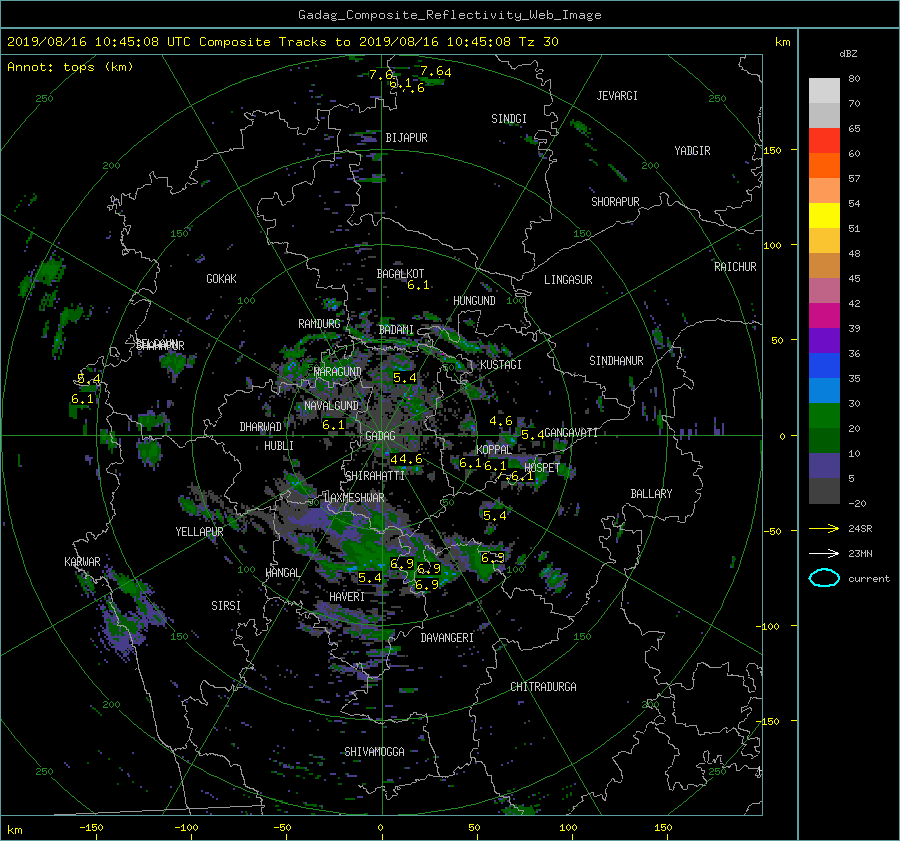The image size is (900, 841).
Task: Click the BIJAPUR city label
Action: coord(406,138)
